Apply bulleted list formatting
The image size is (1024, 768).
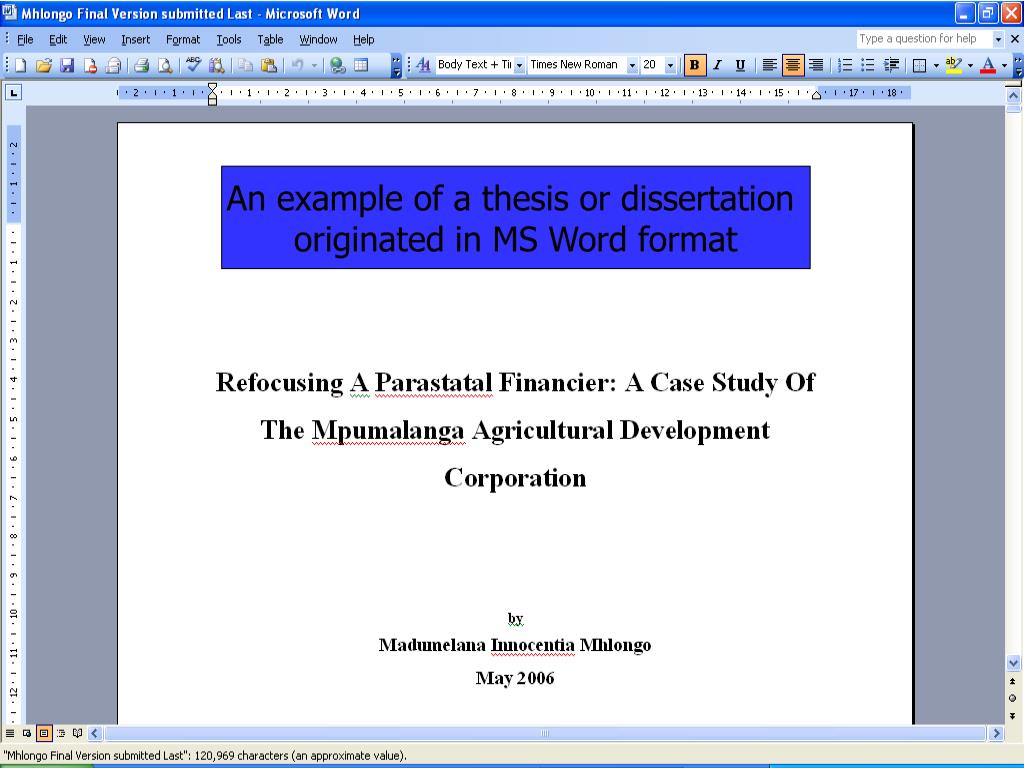pyautogui.click(x=868, y=65)
